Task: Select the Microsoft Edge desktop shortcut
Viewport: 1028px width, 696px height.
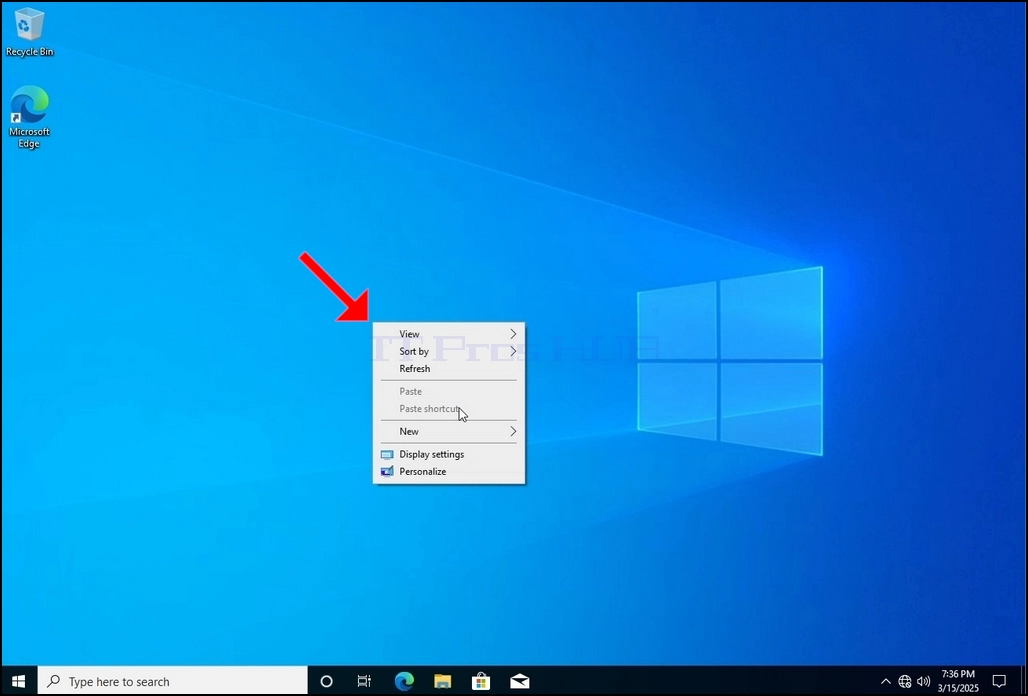Action: [x=29, y=117]
